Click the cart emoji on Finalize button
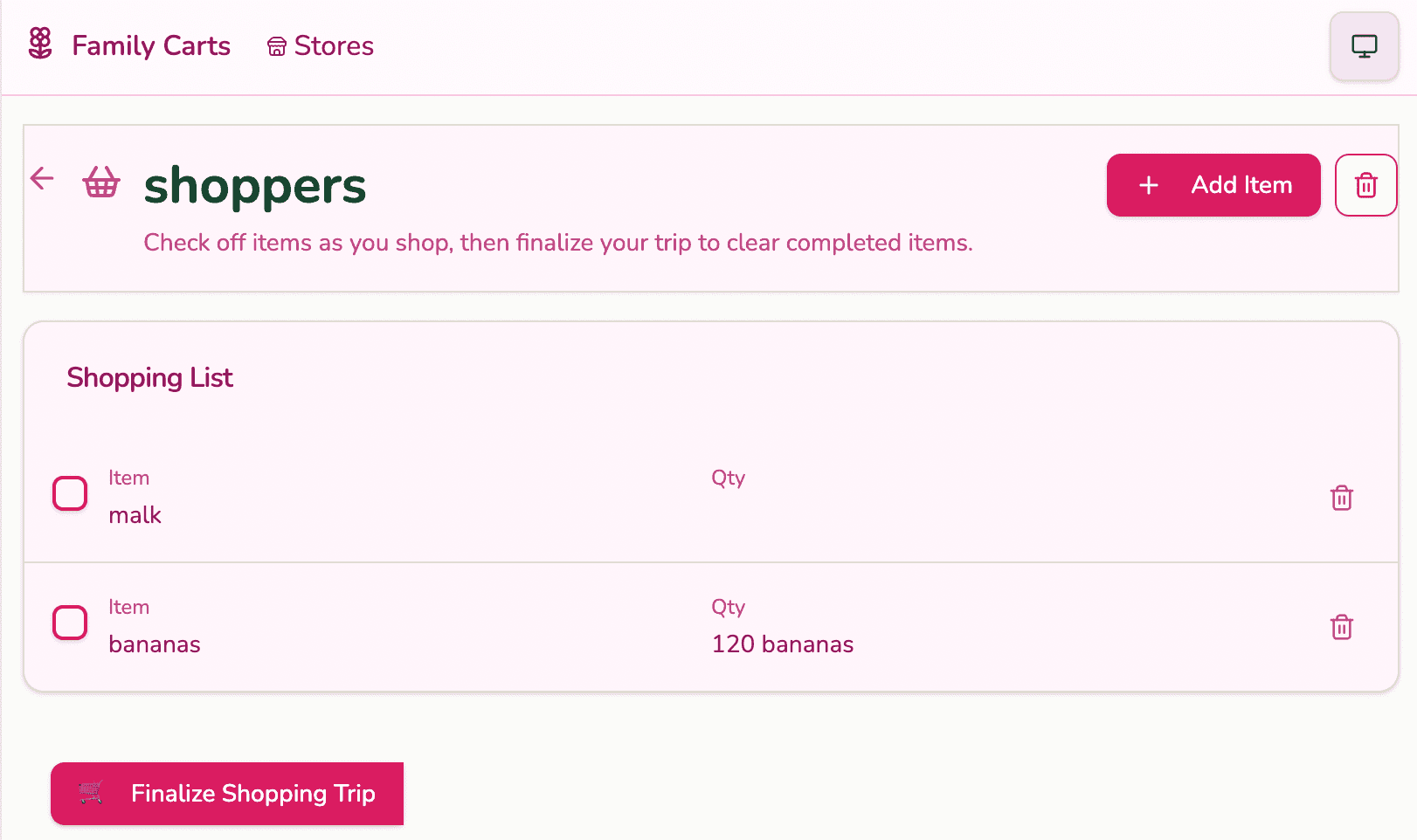 tap(91, 793)
